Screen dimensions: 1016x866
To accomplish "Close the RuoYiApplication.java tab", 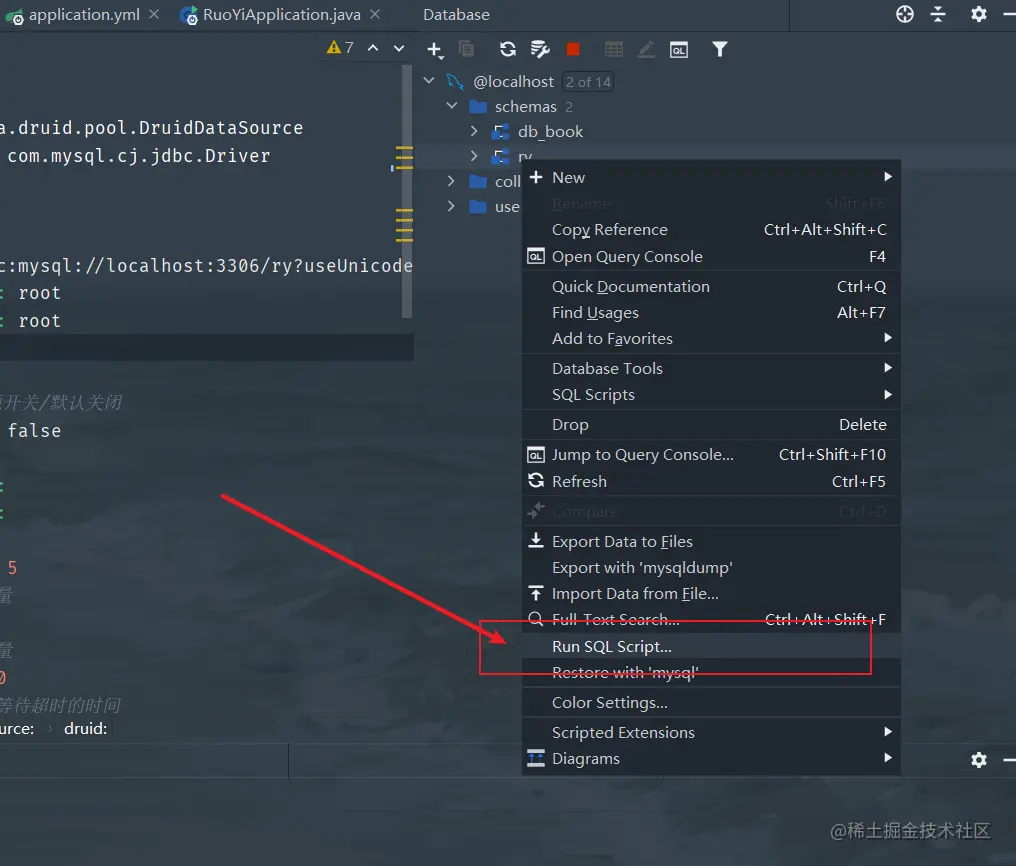I will click(375, 14).
